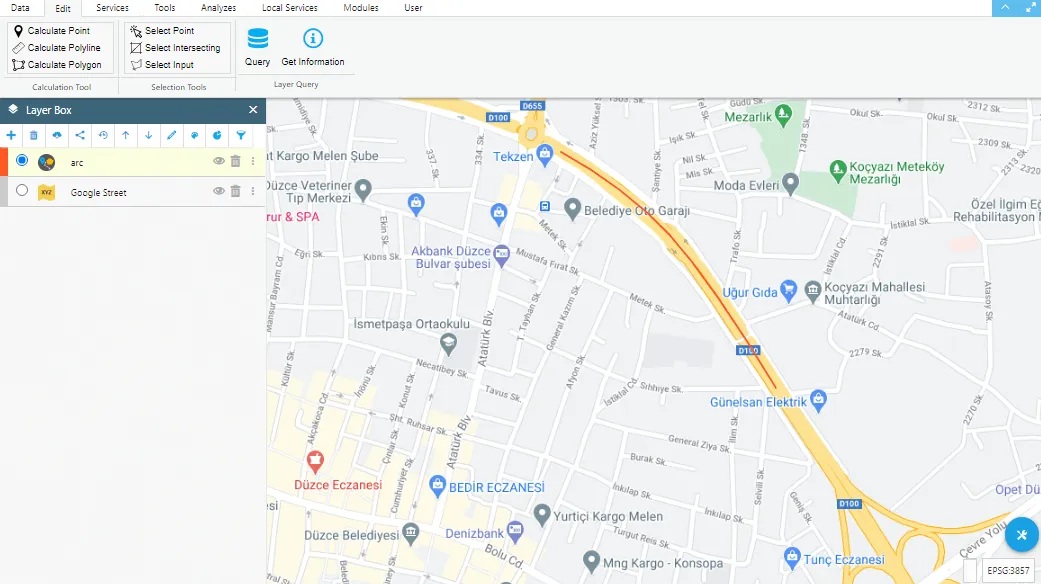Click the Uğur Gıda cart marker on map
Viewport: 1041px width, 584px height.
tap(788, 289)
